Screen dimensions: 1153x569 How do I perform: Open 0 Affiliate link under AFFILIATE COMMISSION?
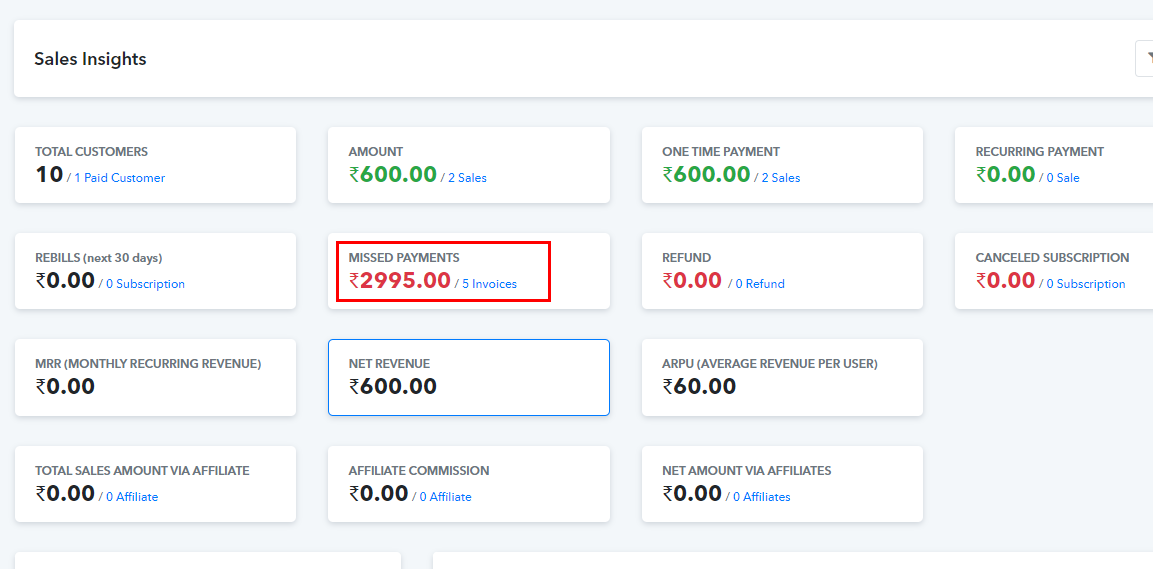coord(446,497)
